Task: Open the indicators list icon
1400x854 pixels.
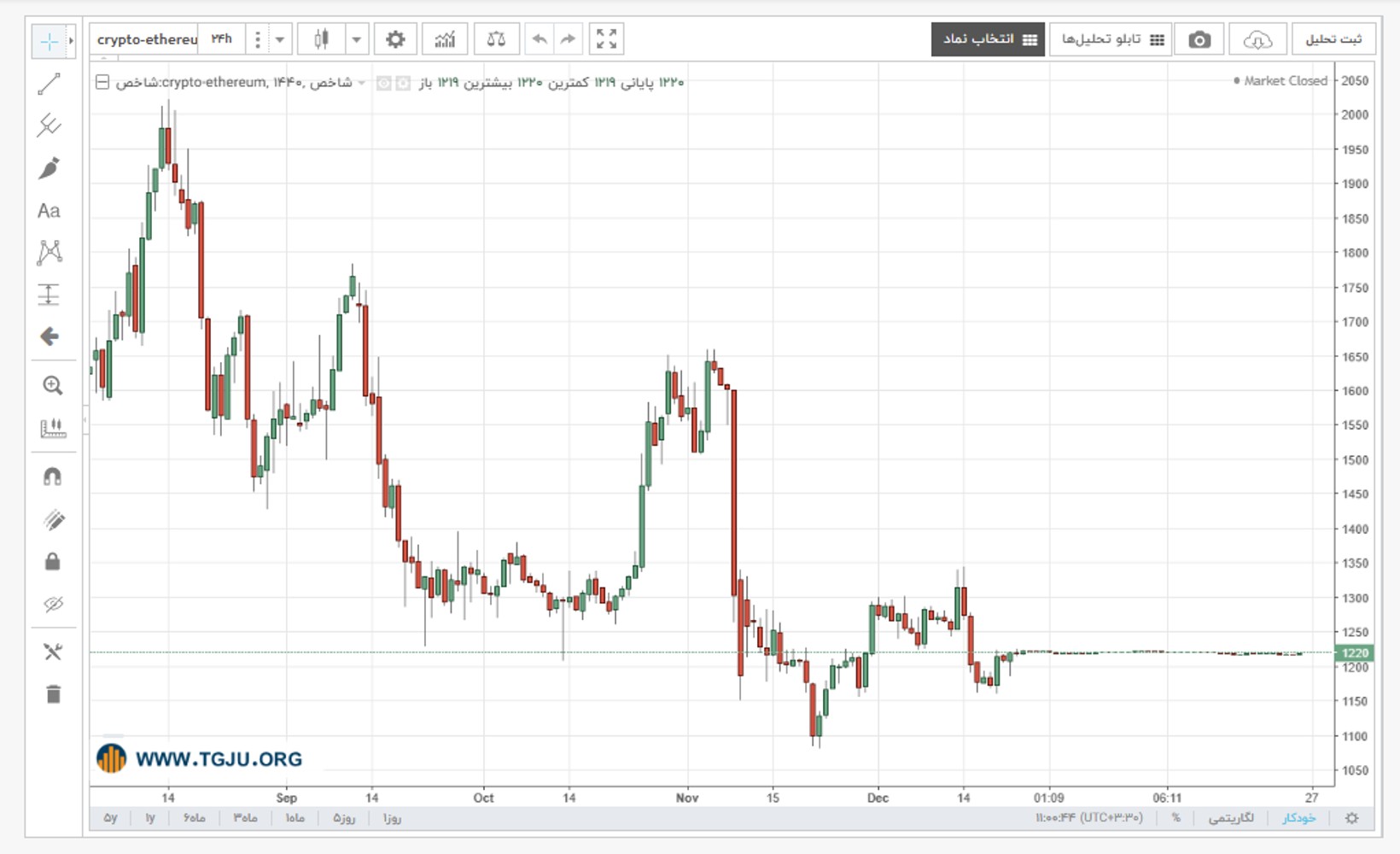Action: pyautogui.click(x=445, y=39)
